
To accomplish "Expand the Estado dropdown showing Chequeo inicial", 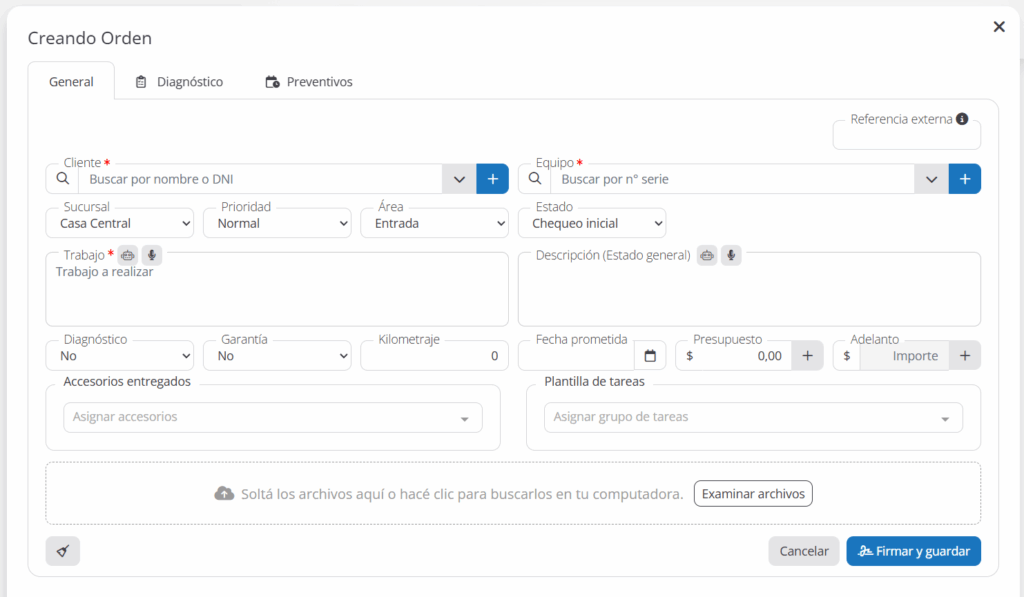I will coord(592,224).
